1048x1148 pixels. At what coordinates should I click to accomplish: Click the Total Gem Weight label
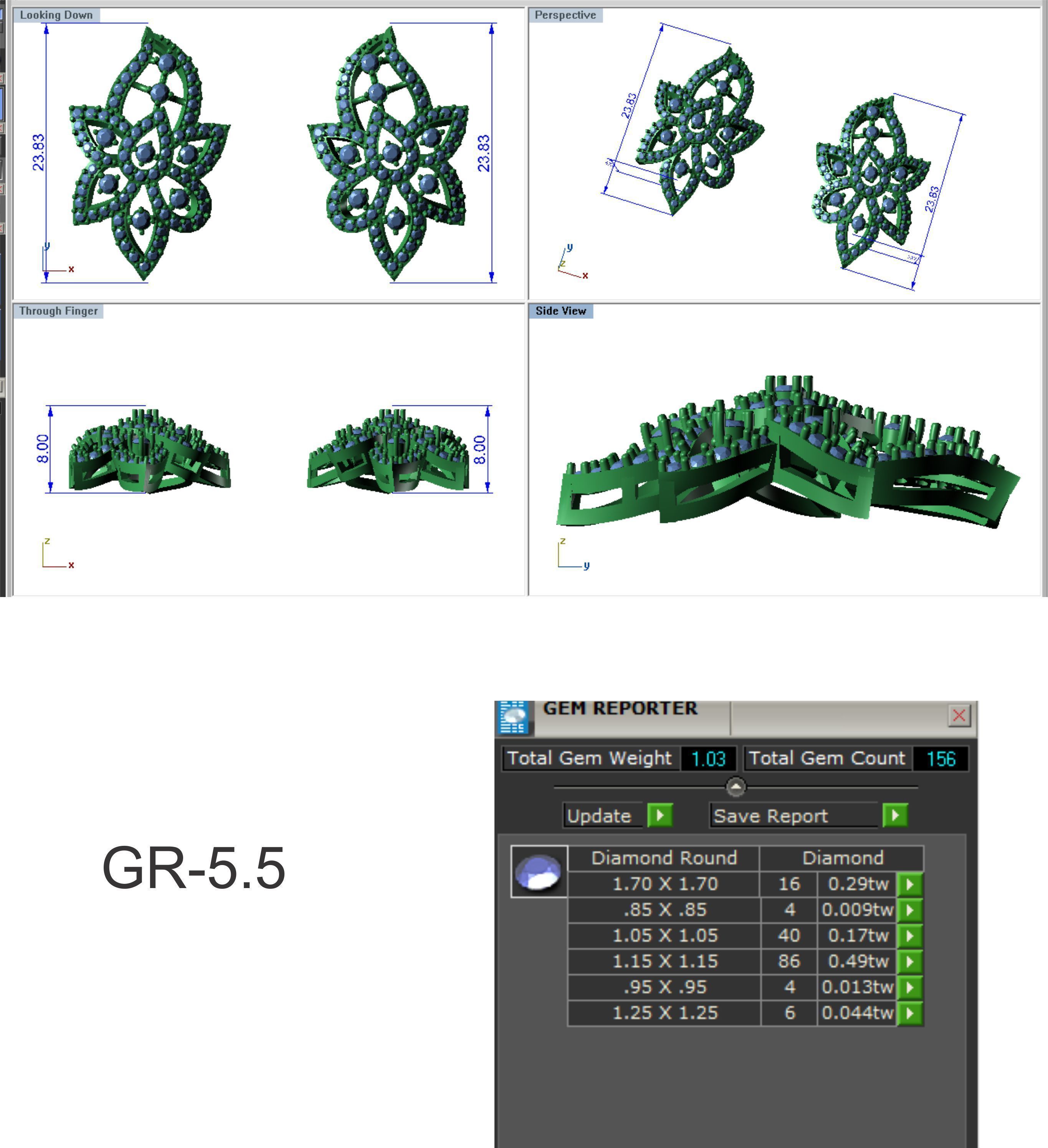point(590,759)
